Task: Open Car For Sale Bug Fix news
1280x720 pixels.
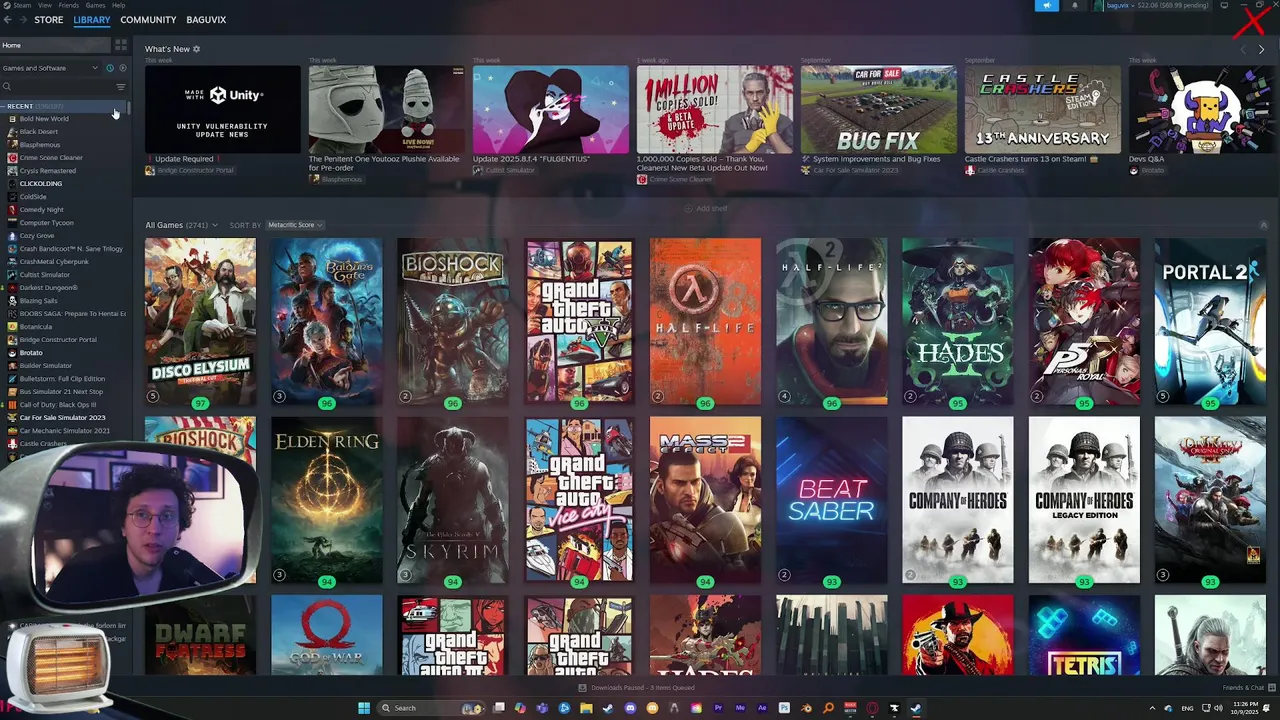Action: (x=879, y=110)
